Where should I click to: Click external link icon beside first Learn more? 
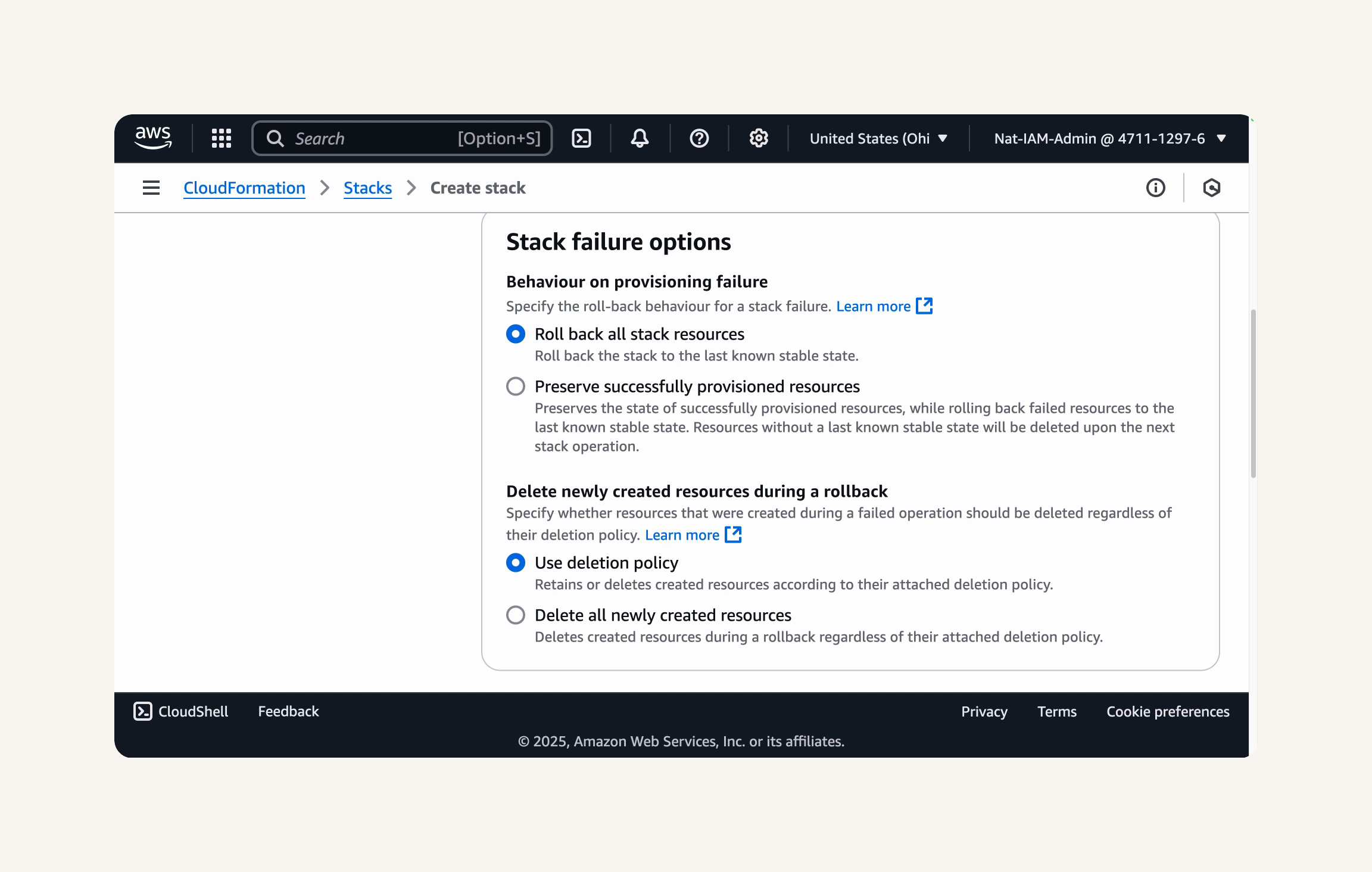[924, 306]
